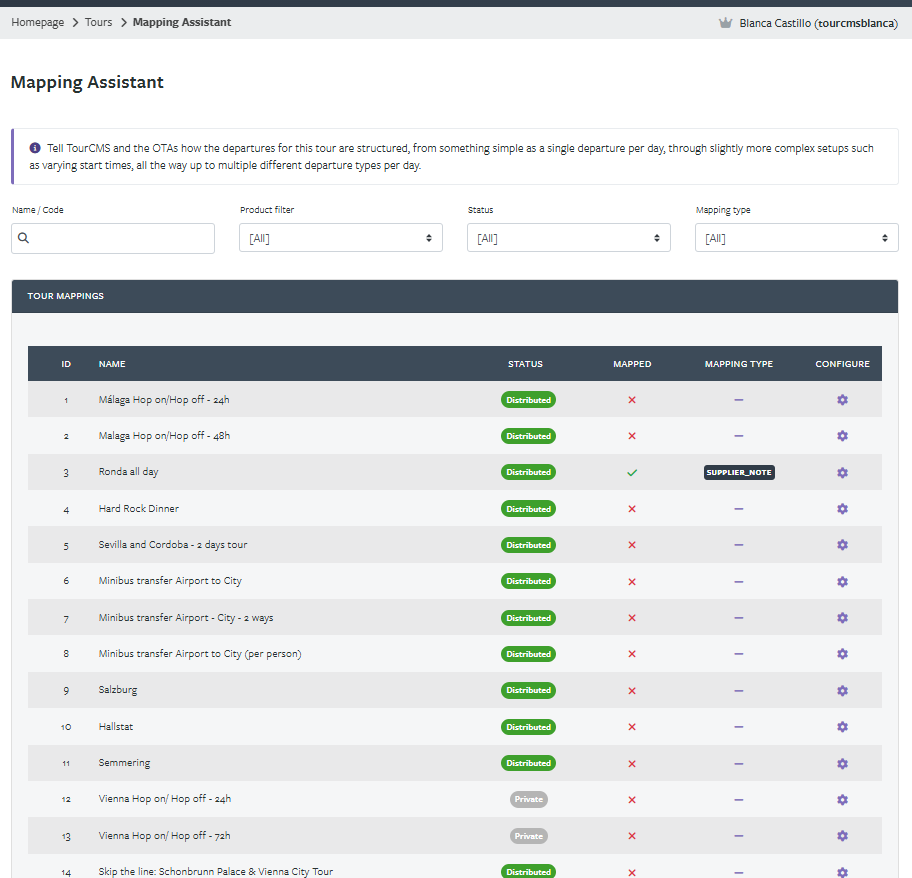Click configure gear for Málaga Hop on/Hop off 24h
The width and height of the screenshot is (912, 878).
(842, 400)
